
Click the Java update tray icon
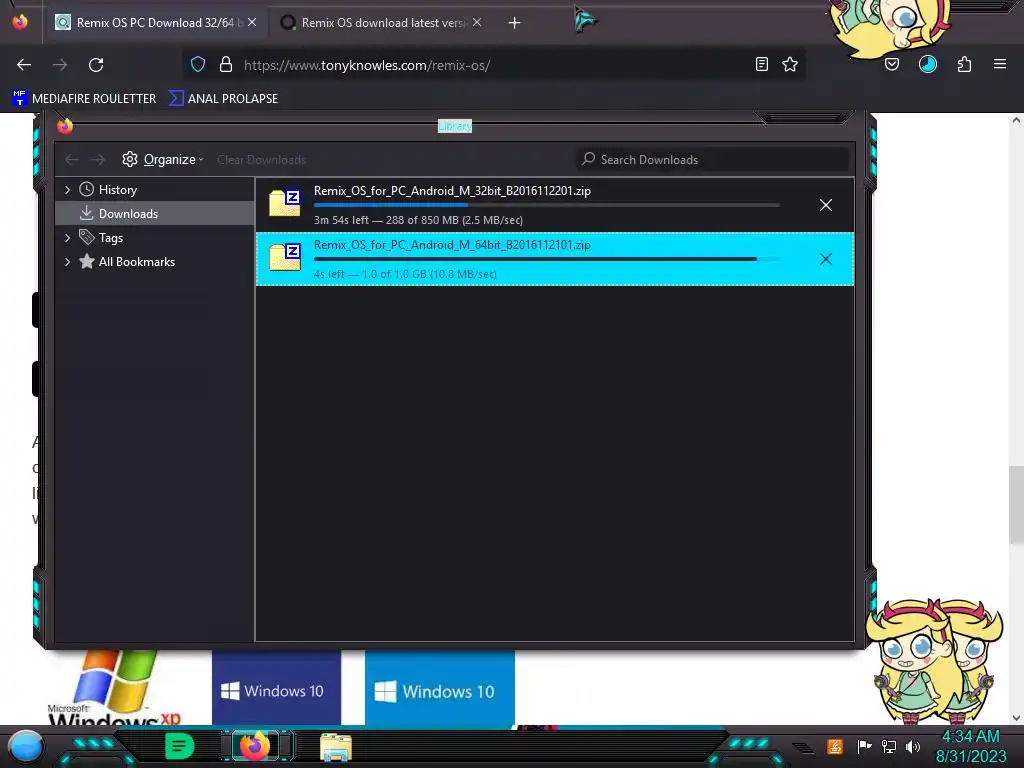tap(835, 746)
